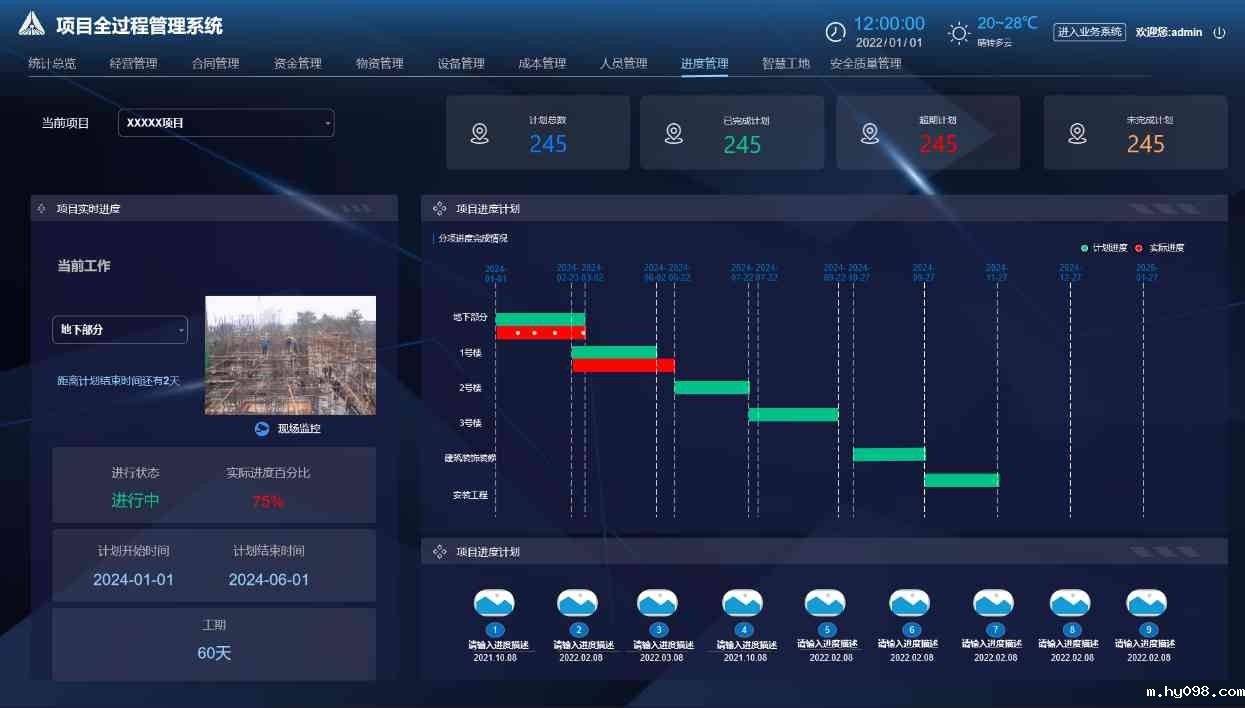Click the system logo beside 项目全过程管理系统
The width and height of the screenshot is (1245, 708).
(32, 24)
